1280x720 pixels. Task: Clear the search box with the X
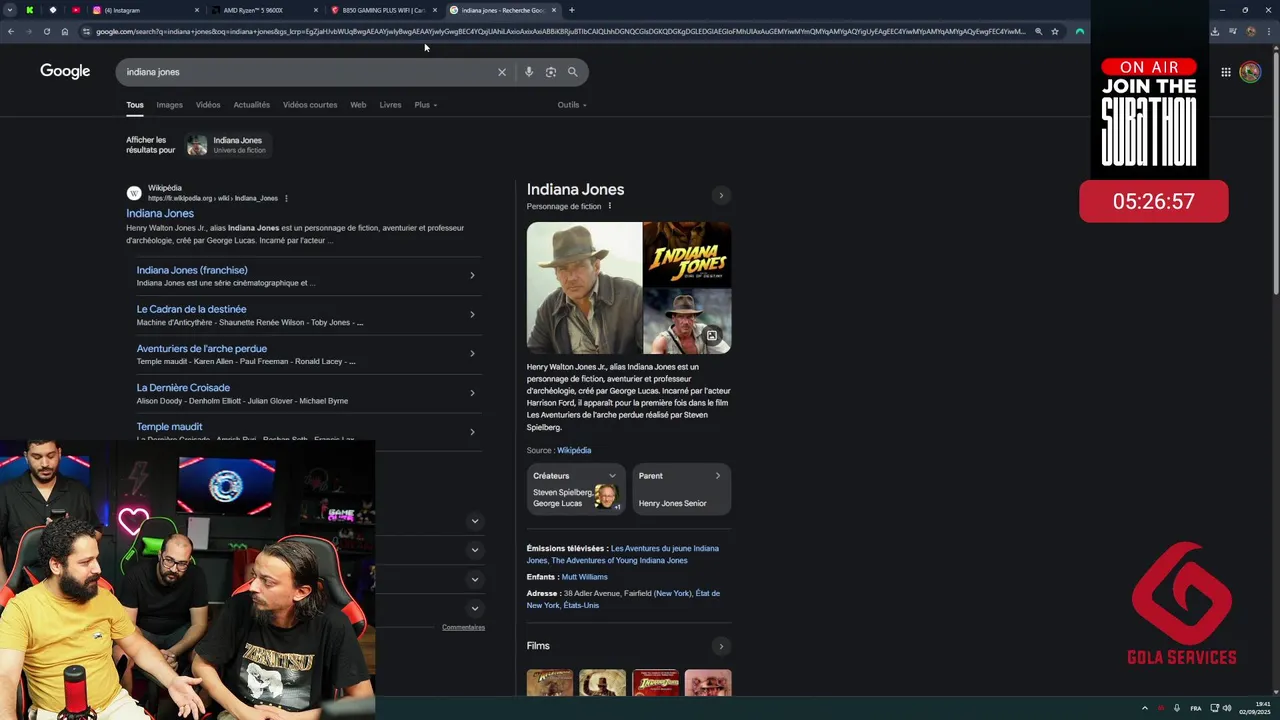[502, 72]
